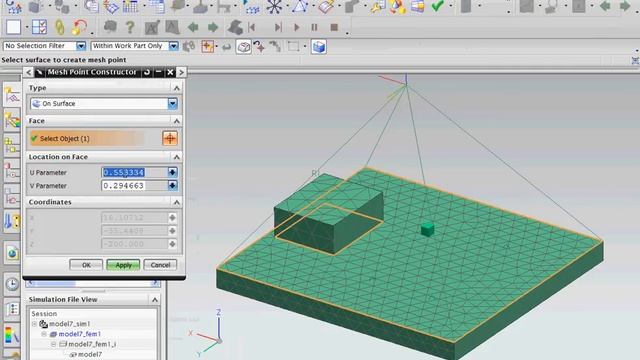Skip to last frame button
The width and height of the screenshot is (640, 360).
(278, 27)
